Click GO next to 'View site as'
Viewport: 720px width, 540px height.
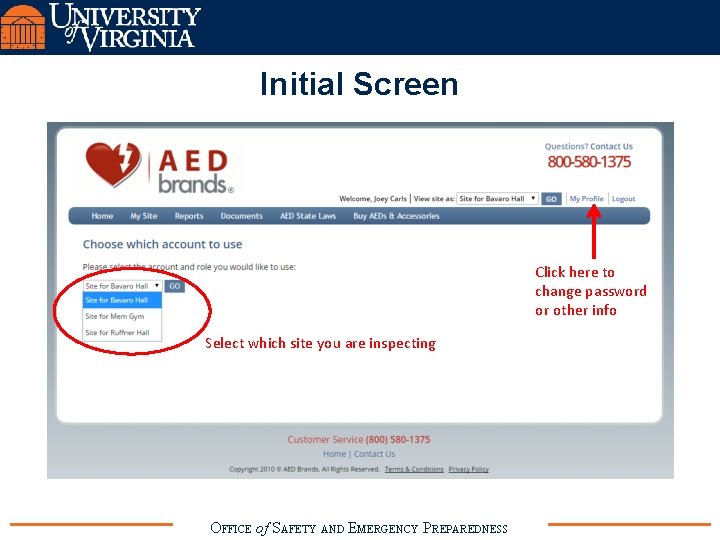click(551, 199)
